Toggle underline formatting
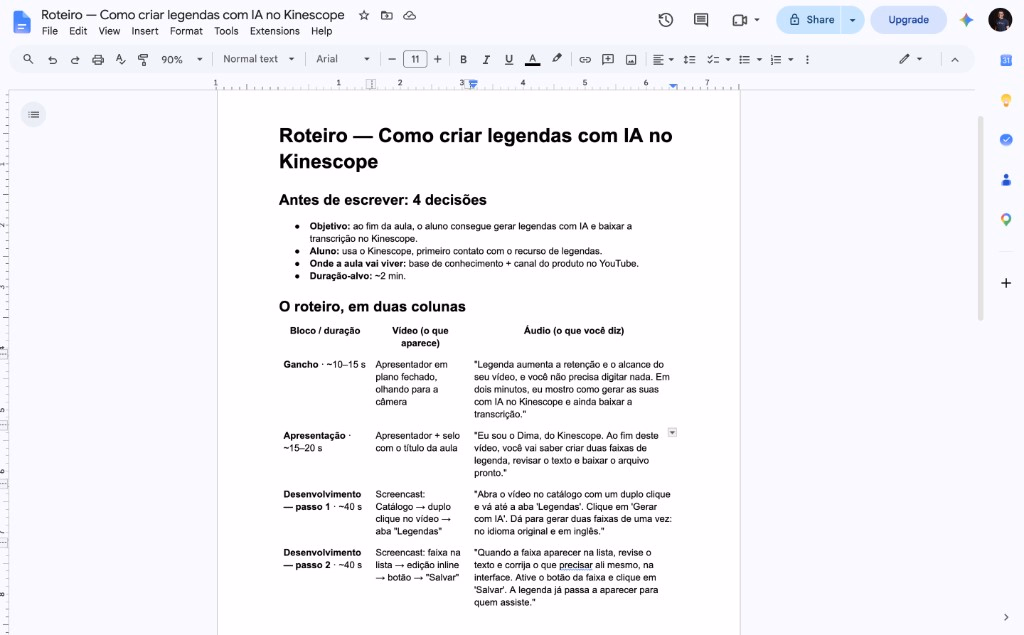The height and width of the screenshot is (635, 1024). [509, 59]
